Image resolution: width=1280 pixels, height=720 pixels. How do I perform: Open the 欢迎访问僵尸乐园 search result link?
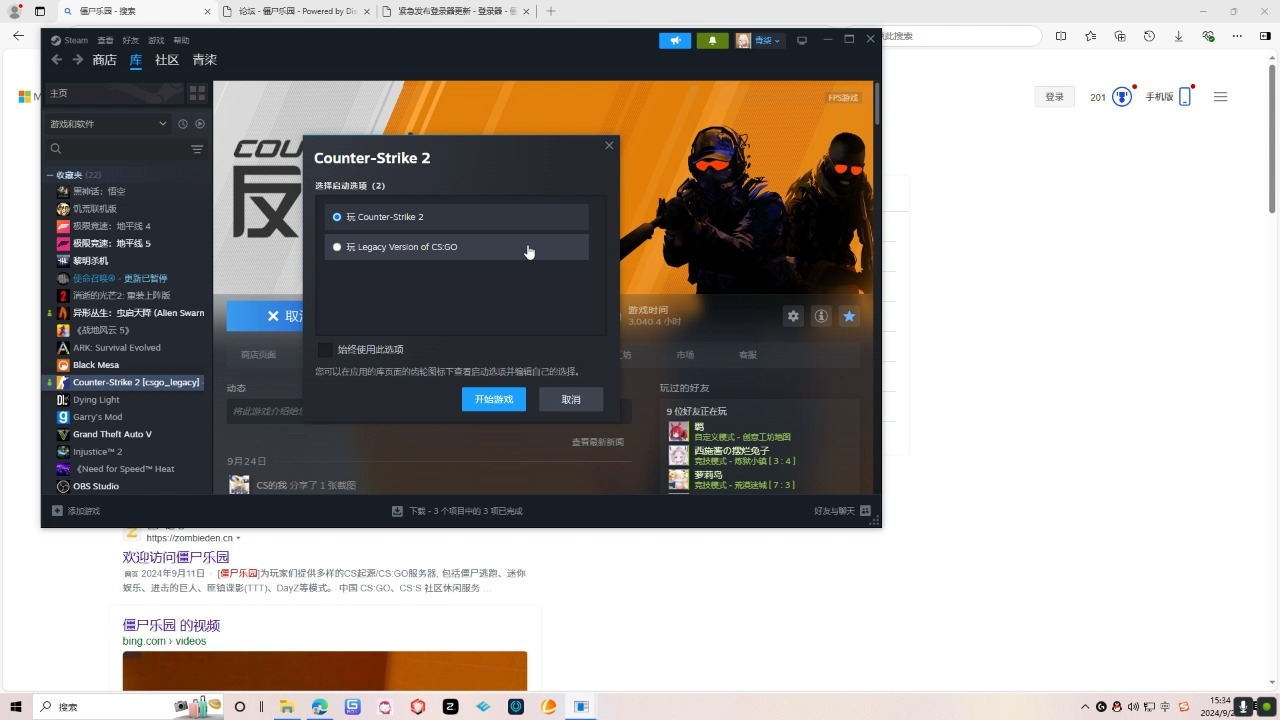pyautogui.click(x=176, y=557)
